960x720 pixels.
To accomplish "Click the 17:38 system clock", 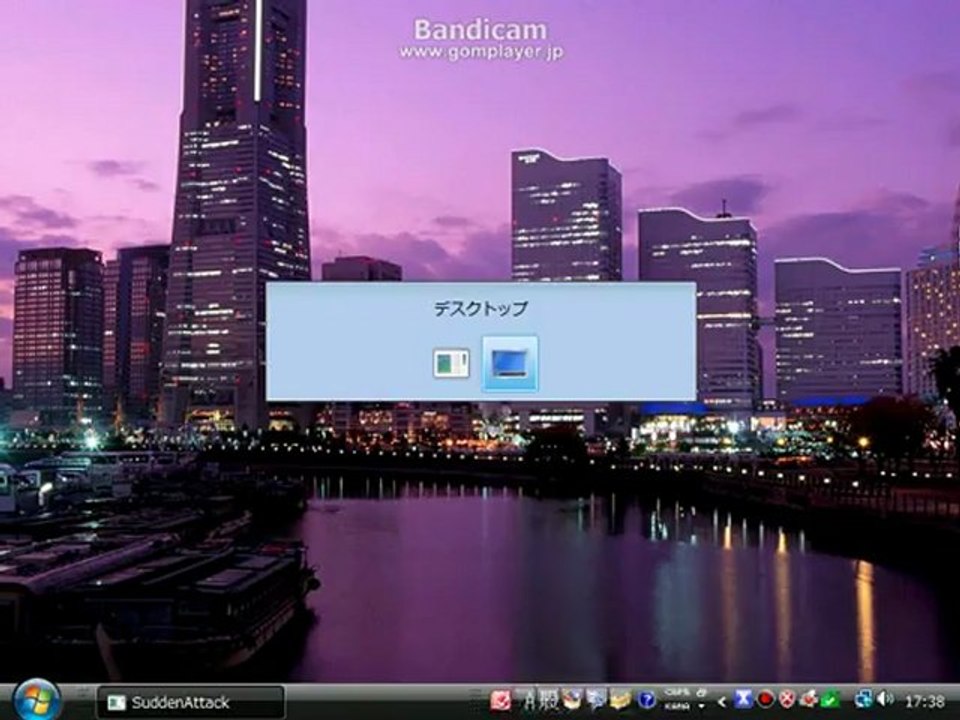I will (x=924, y=702).
